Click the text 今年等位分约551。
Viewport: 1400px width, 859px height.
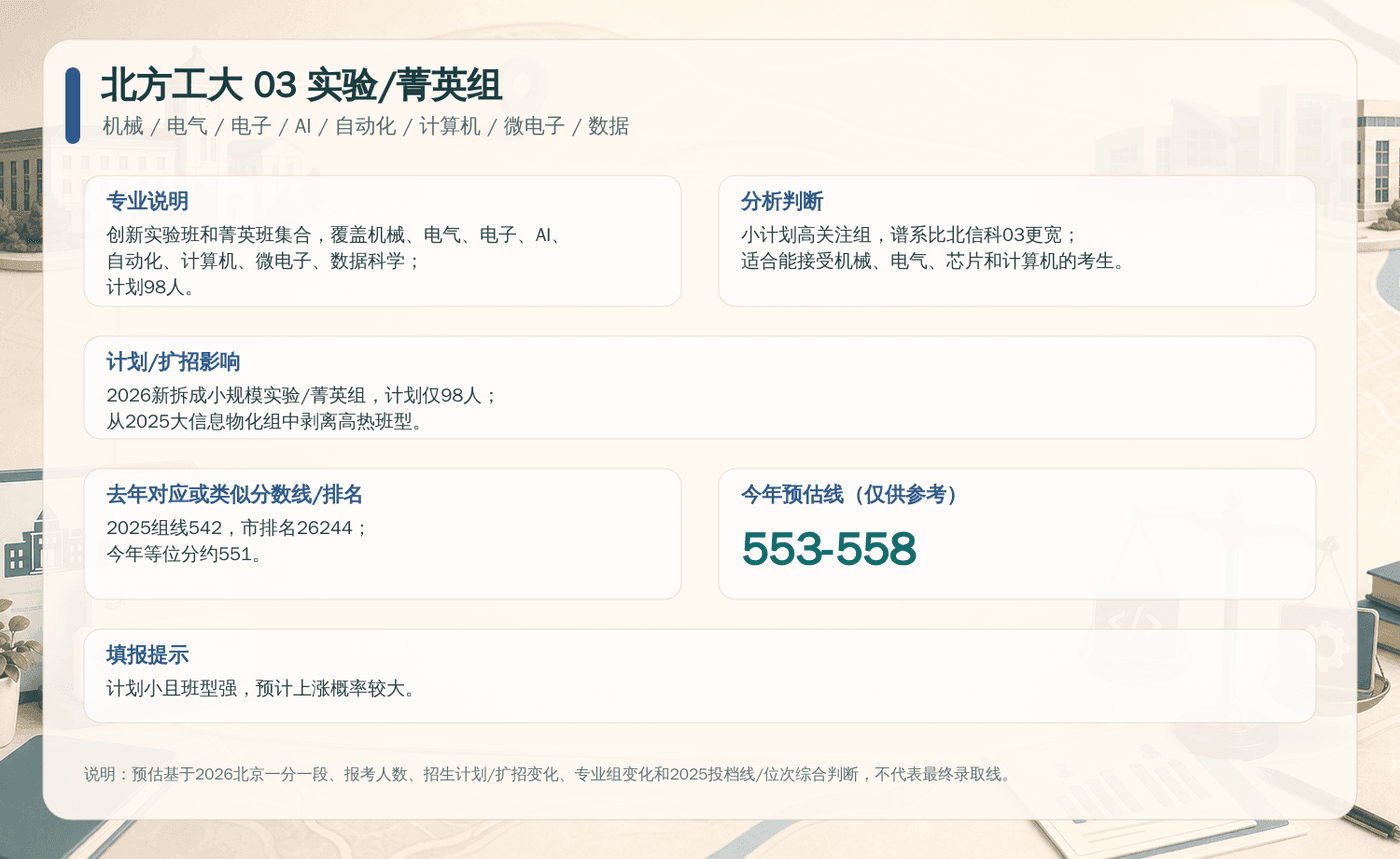click(185, 553)
